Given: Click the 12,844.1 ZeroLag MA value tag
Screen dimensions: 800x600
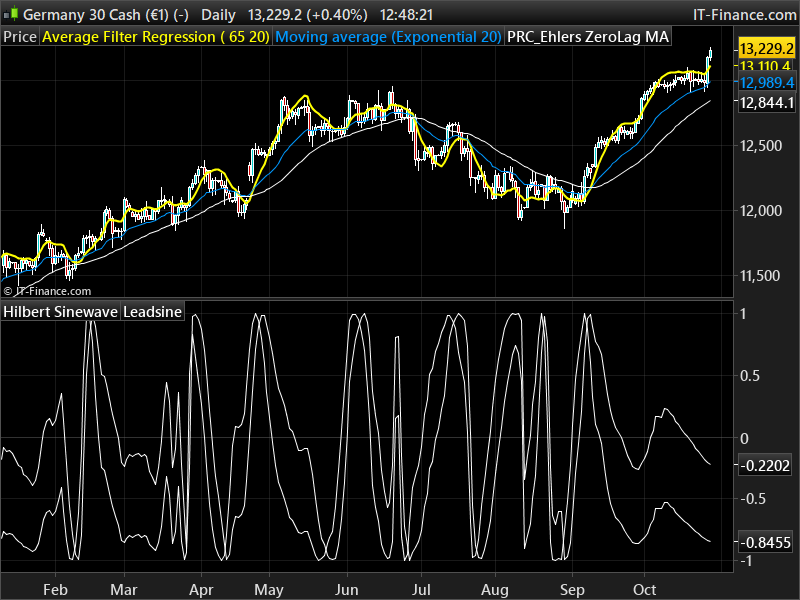Looking at the screenshot, I should (x=766, y=103).
